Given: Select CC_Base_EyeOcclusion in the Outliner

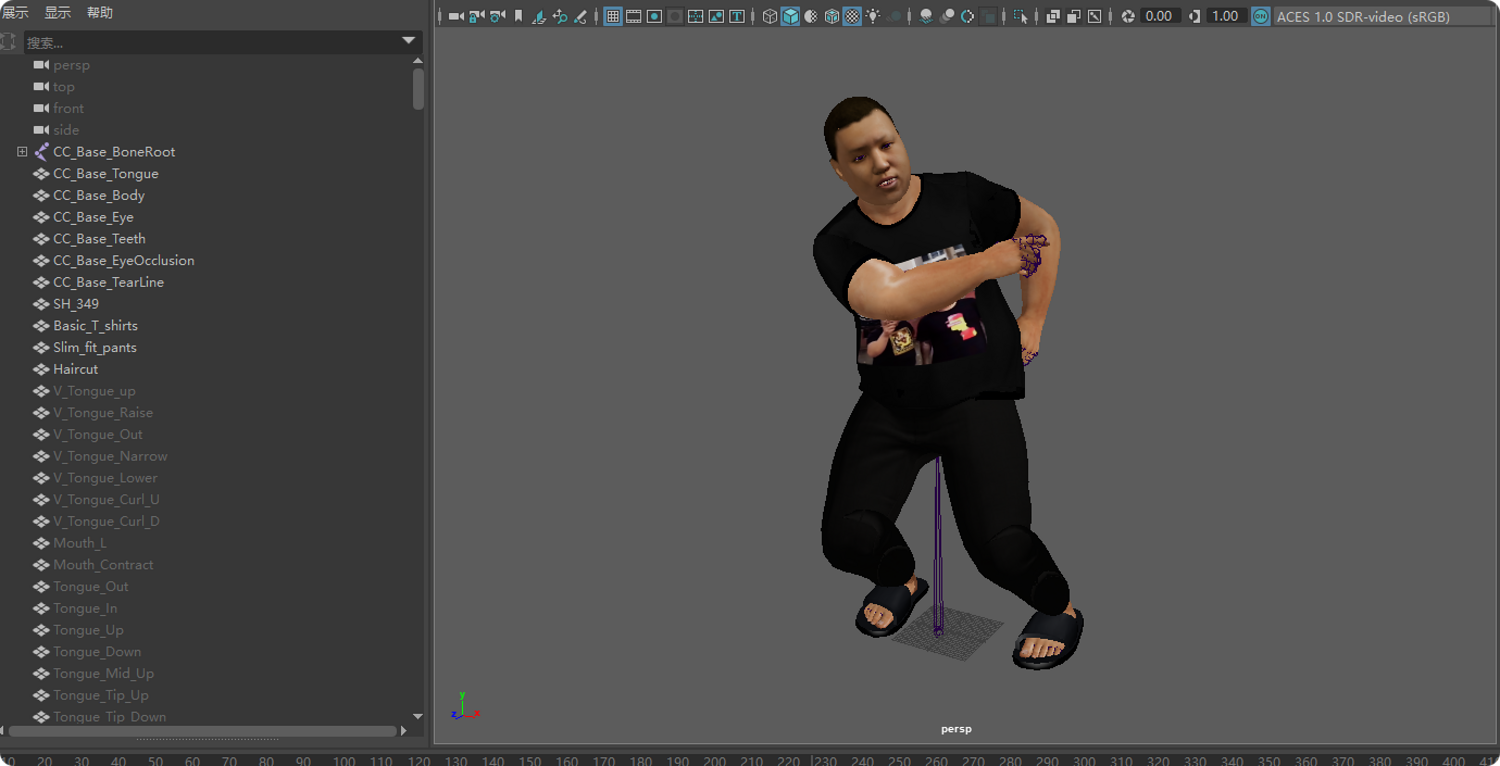Looking at the screenshot, I should [124, 260].
